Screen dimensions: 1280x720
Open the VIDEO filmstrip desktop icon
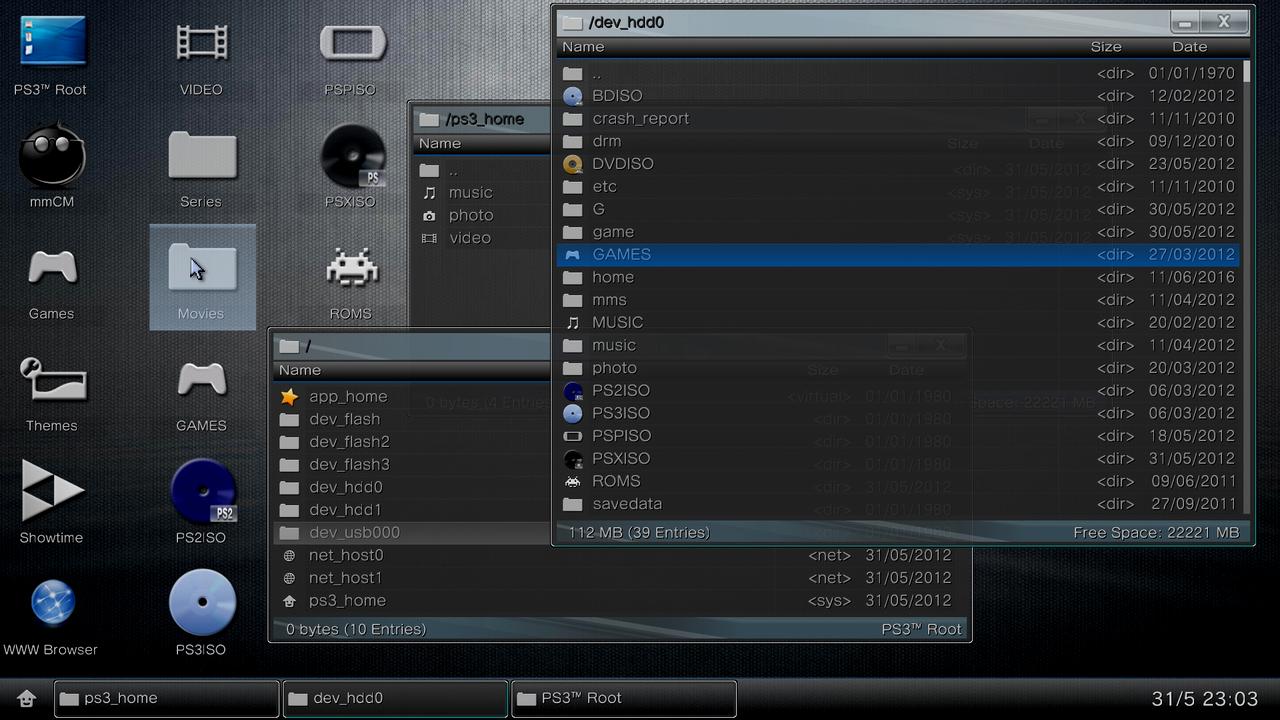[x=201, y=45]
